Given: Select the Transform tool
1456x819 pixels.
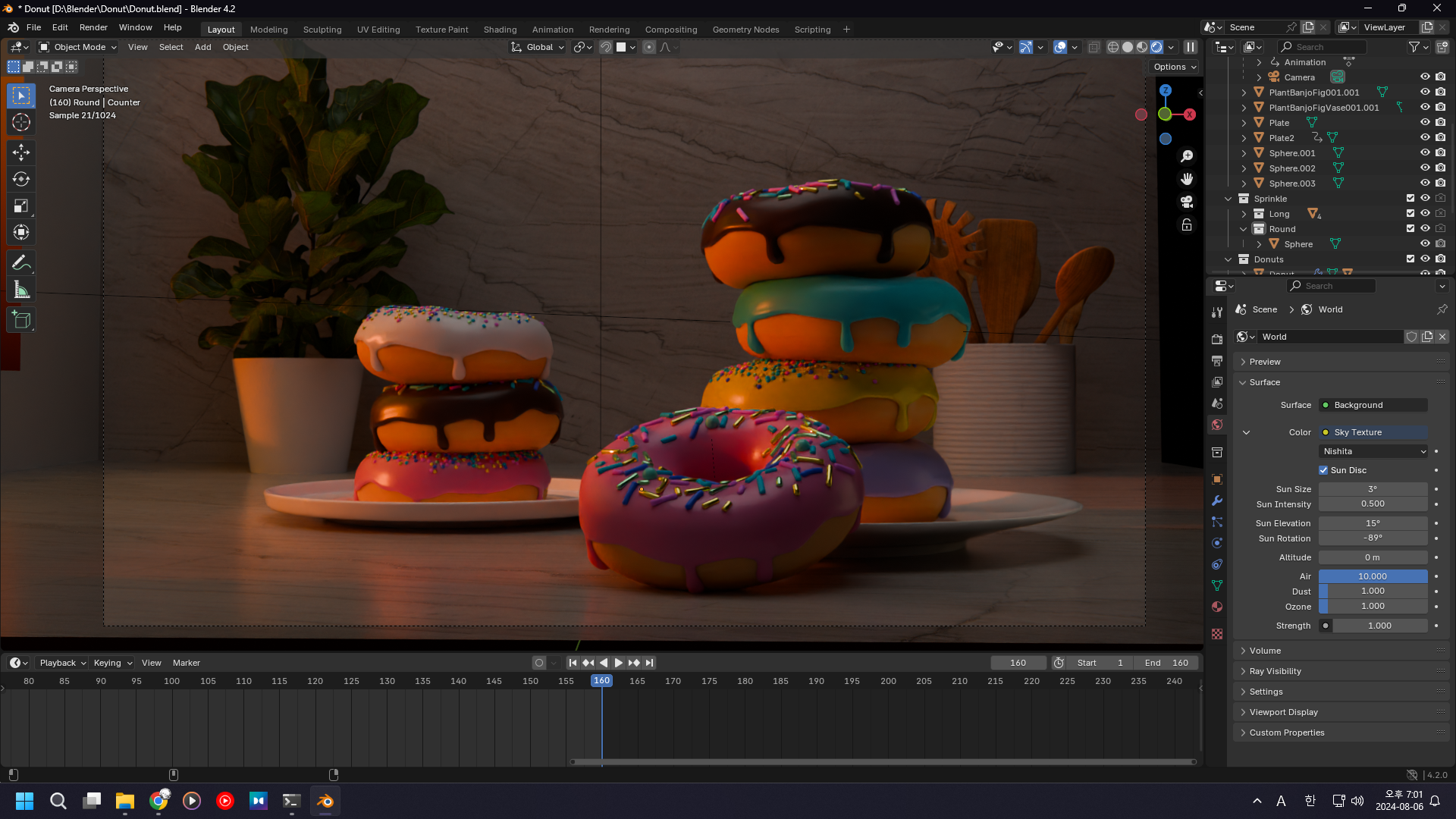Looking at the screenshot, I should point(21,232).
